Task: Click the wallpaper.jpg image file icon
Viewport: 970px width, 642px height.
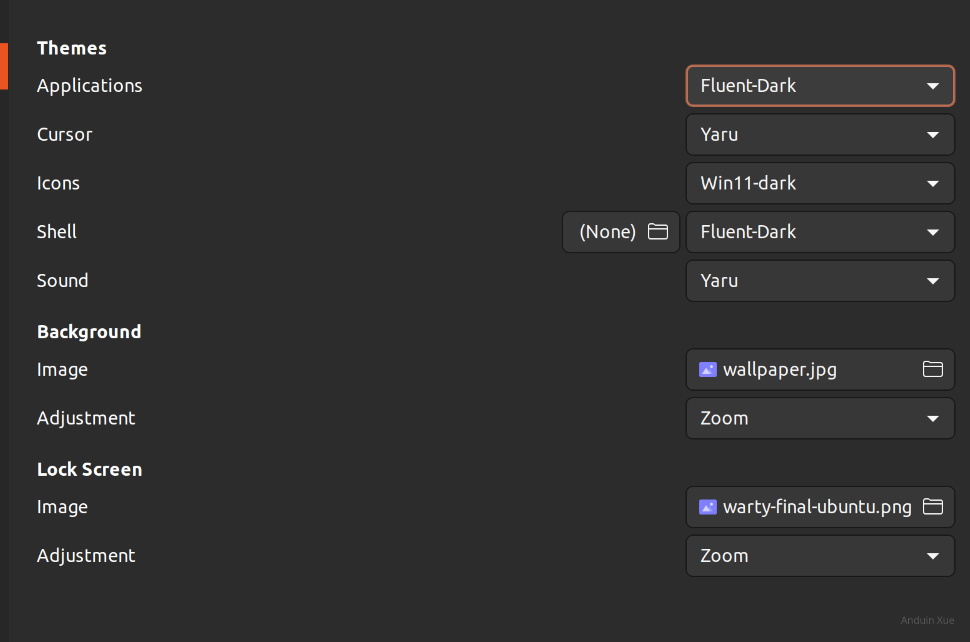Action: [x=708, y=370]
